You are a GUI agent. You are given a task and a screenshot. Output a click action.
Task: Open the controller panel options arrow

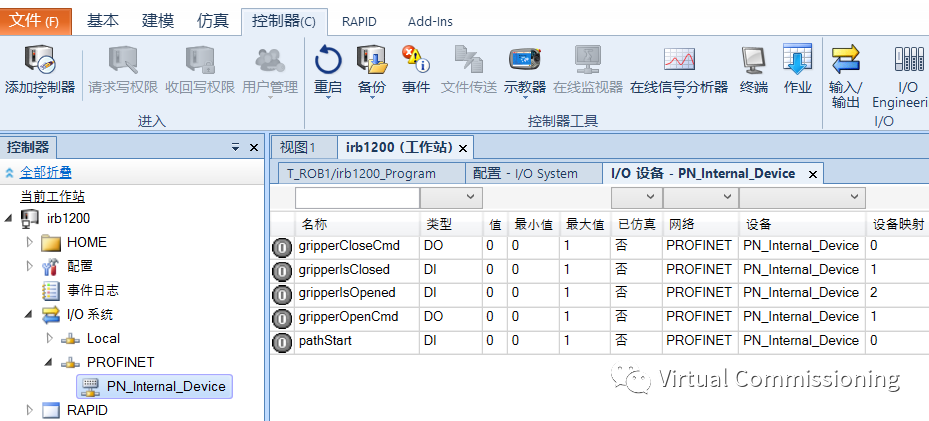(x=235, y=147)
